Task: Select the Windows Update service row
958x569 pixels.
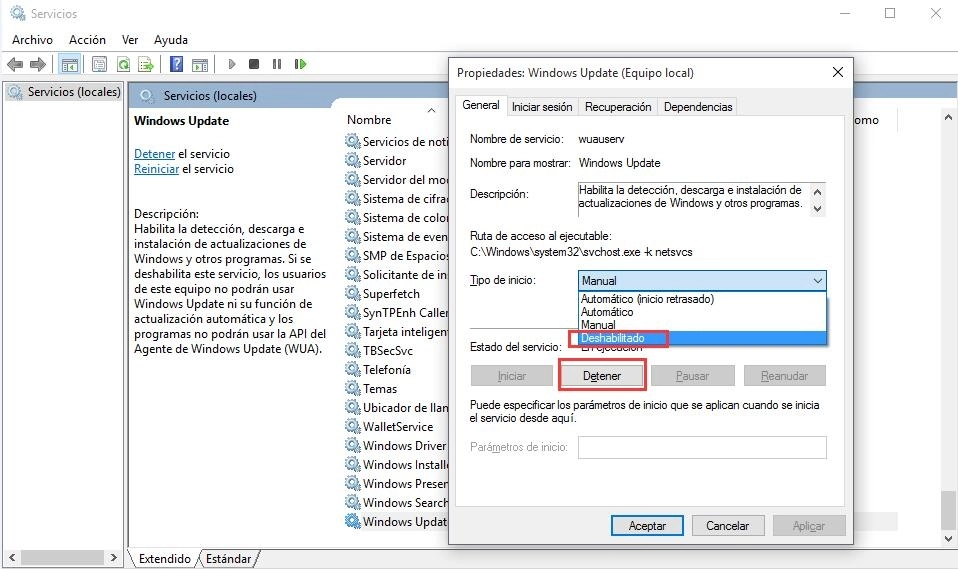Action: pos(396,521)
